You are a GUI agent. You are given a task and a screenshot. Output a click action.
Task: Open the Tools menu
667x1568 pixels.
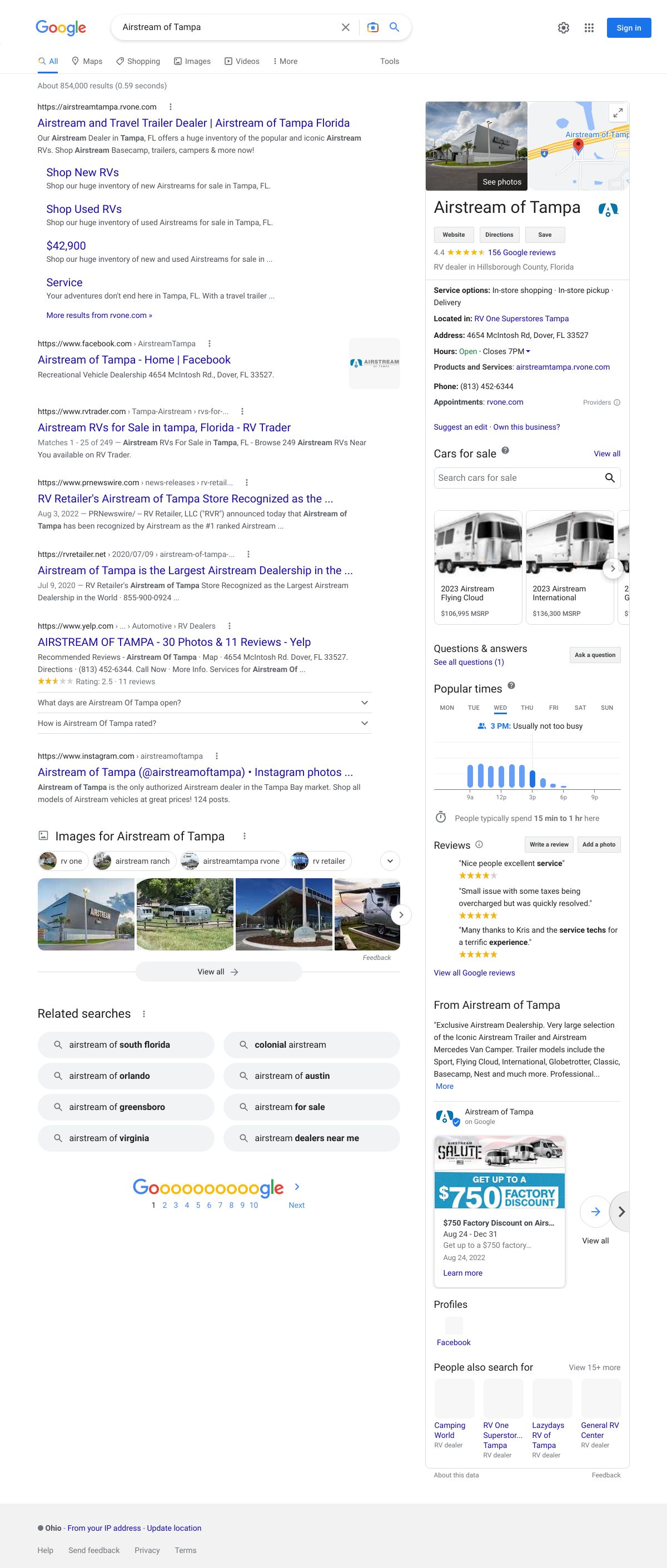click(x=390, y=62)
